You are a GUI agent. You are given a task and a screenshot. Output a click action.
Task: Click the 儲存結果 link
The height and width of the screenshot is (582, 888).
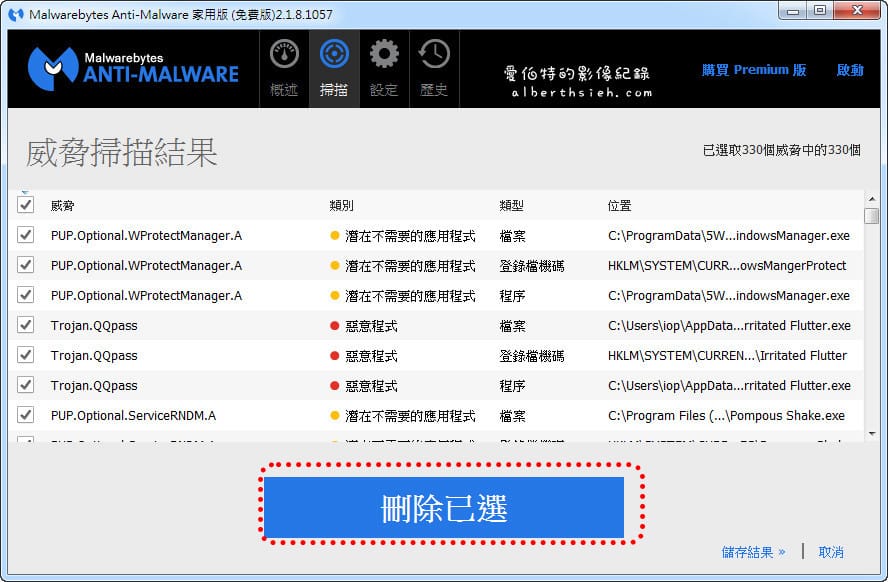[x=753, y=552]
